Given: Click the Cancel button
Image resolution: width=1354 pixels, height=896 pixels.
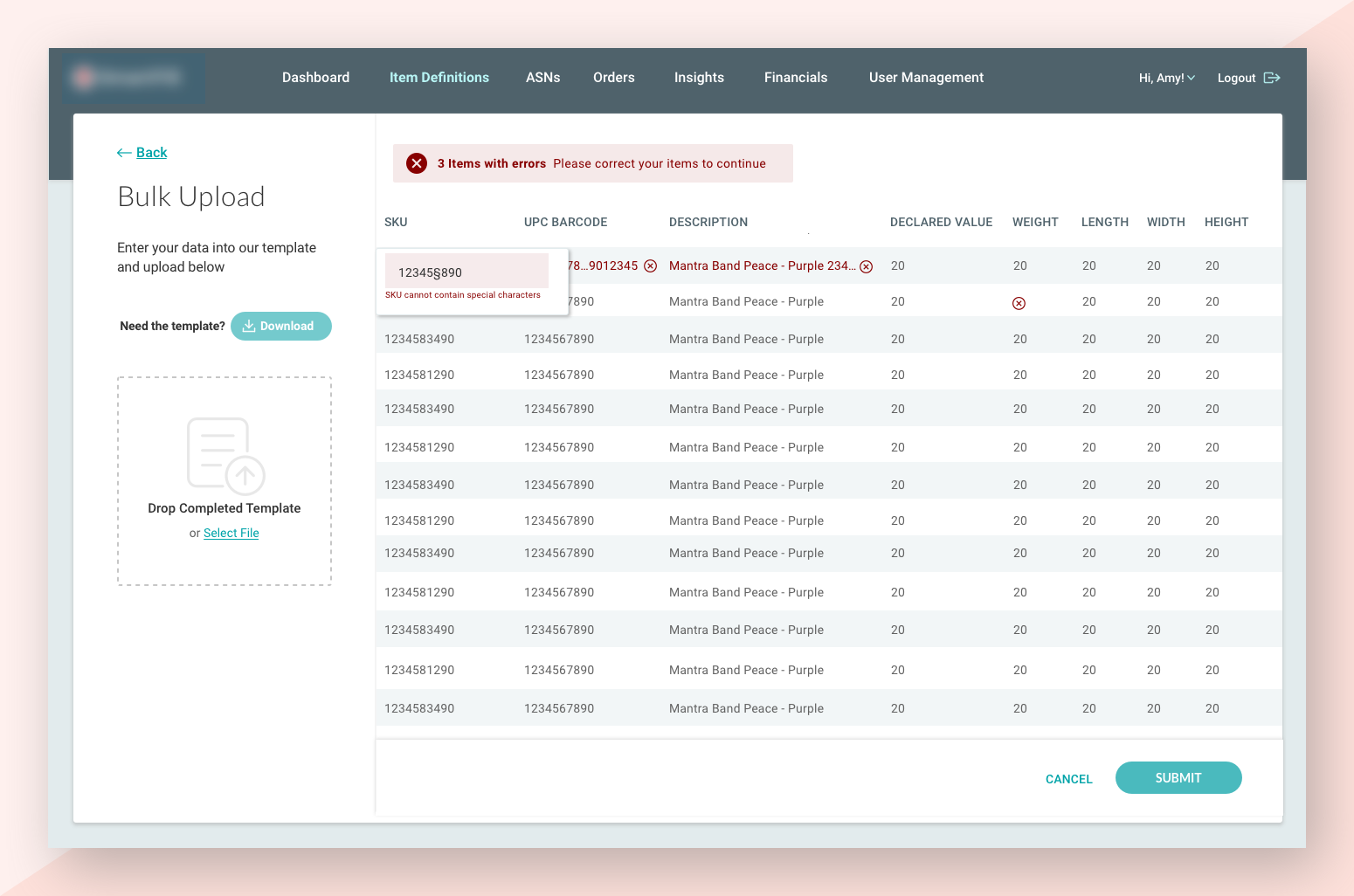Looking at the screenshot, I should (1068, 779).
